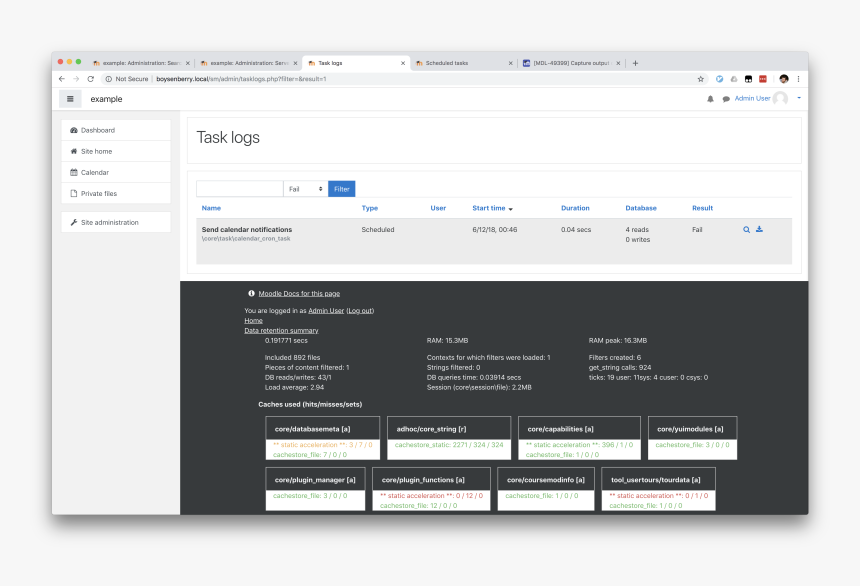Open the Chrome three-dot menu
Viewport: 860px width, 586px height.
[x=798, y=79]
